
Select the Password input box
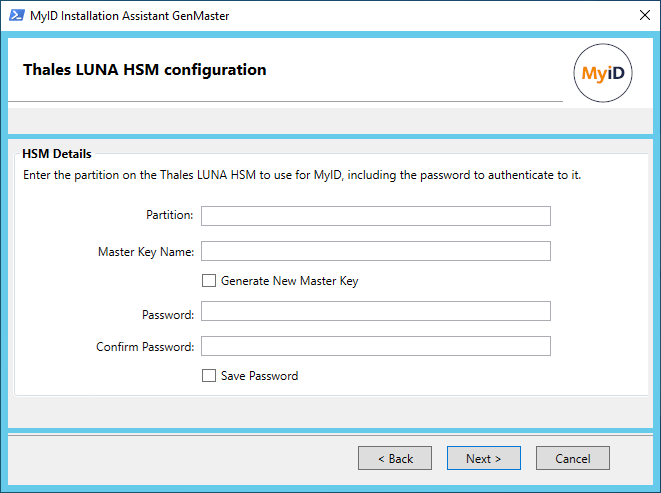376,311
